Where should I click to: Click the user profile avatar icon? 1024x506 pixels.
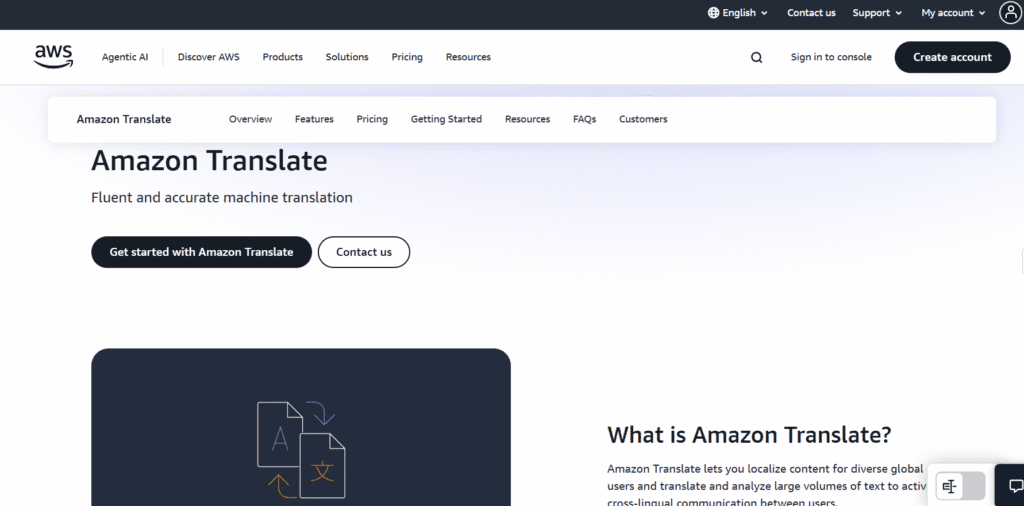tap(1011, 12)
